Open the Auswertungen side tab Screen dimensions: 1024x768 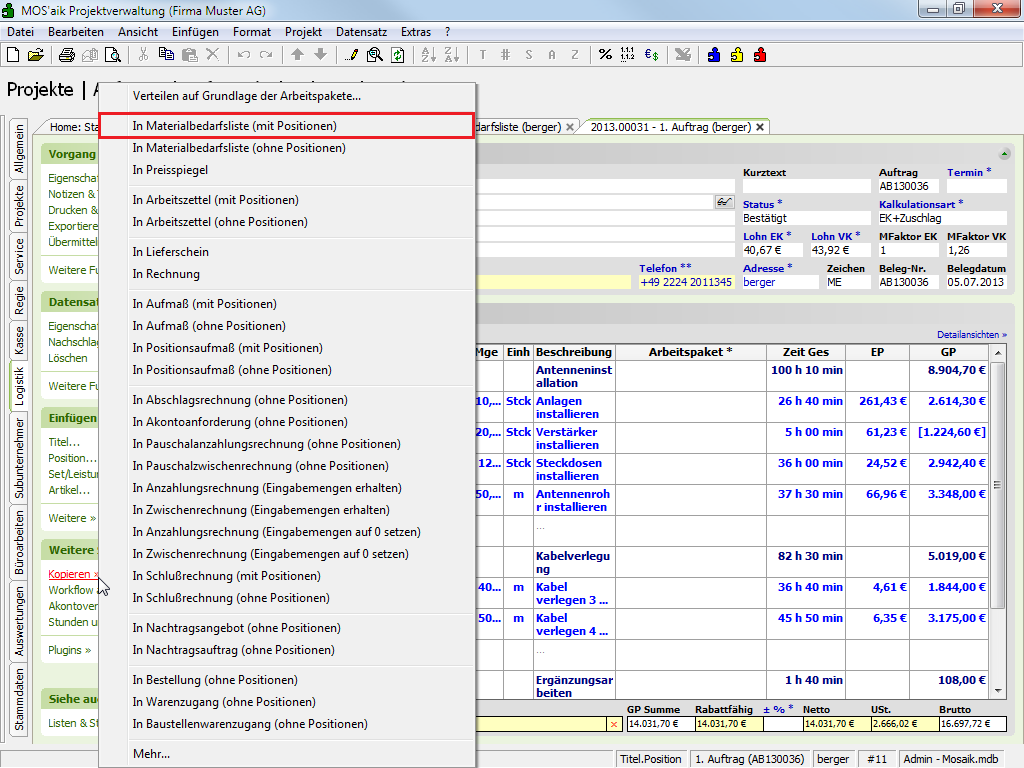tap(19, 621)
